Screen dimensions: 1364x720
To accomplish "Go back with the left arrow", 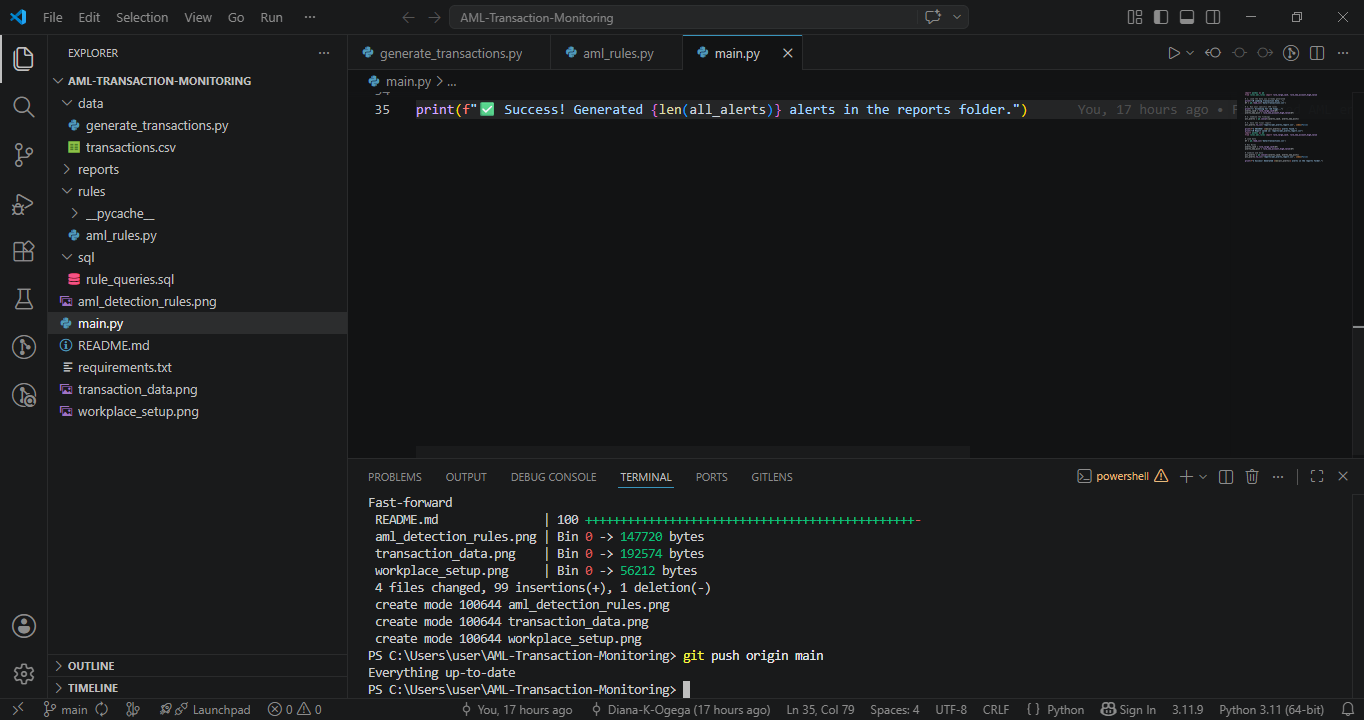I will coord(407,17).
